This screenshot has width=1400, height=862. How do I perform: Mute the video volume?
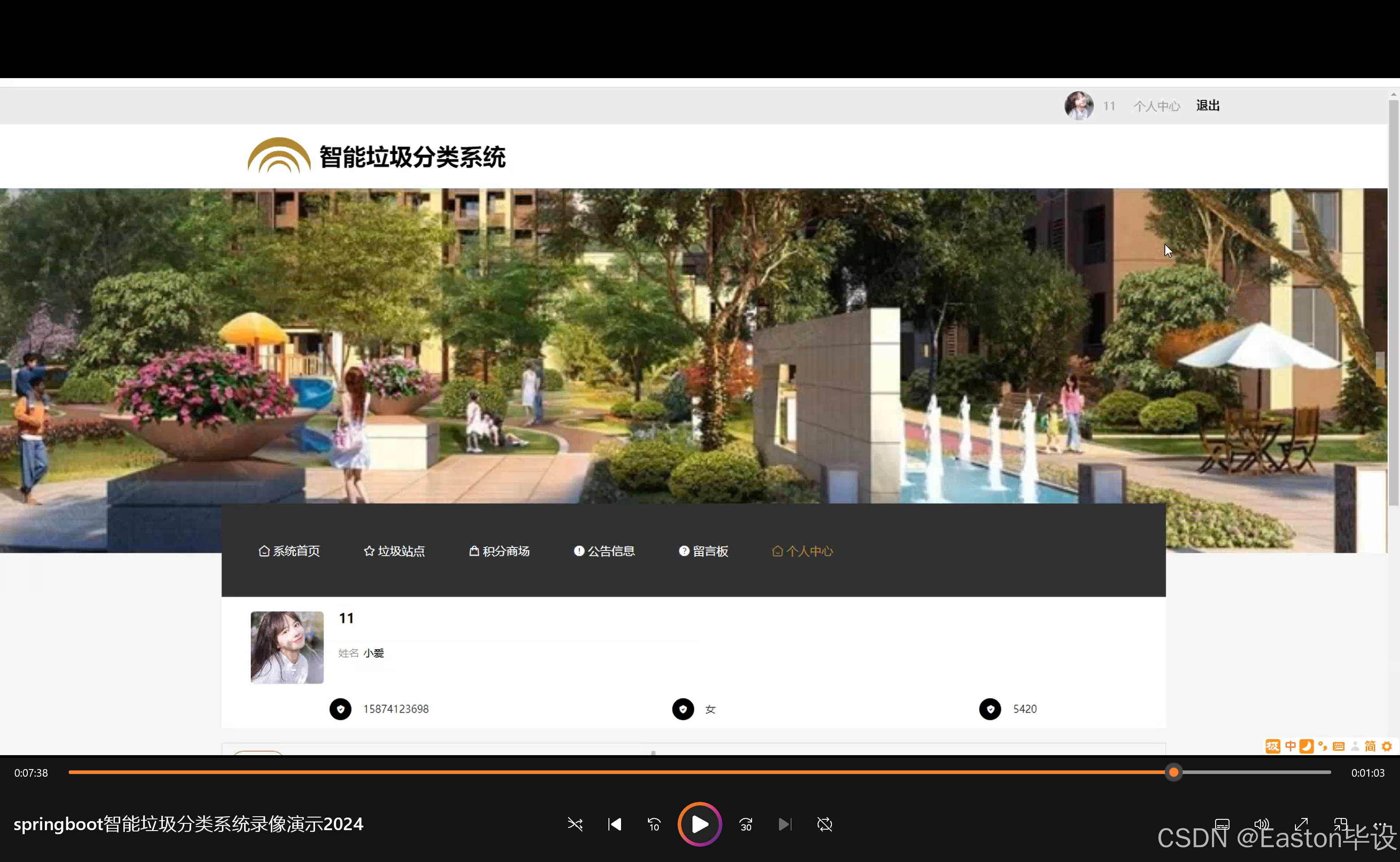(1261, 824)
